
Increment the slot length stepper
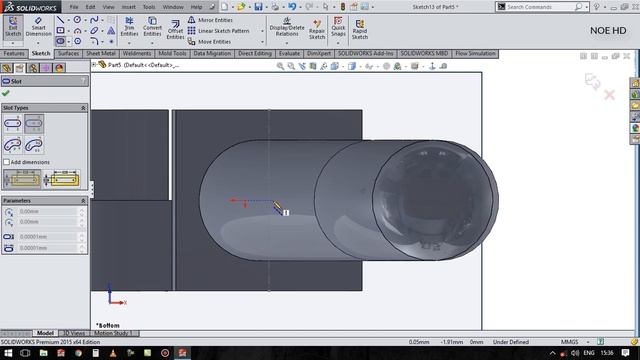pyautogui.click(x=82, y=246)
